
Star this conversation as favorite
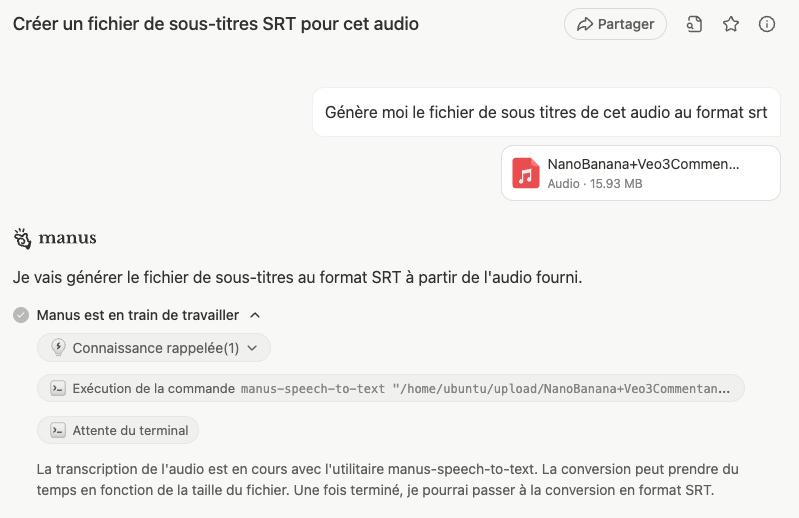click(731, 24)
